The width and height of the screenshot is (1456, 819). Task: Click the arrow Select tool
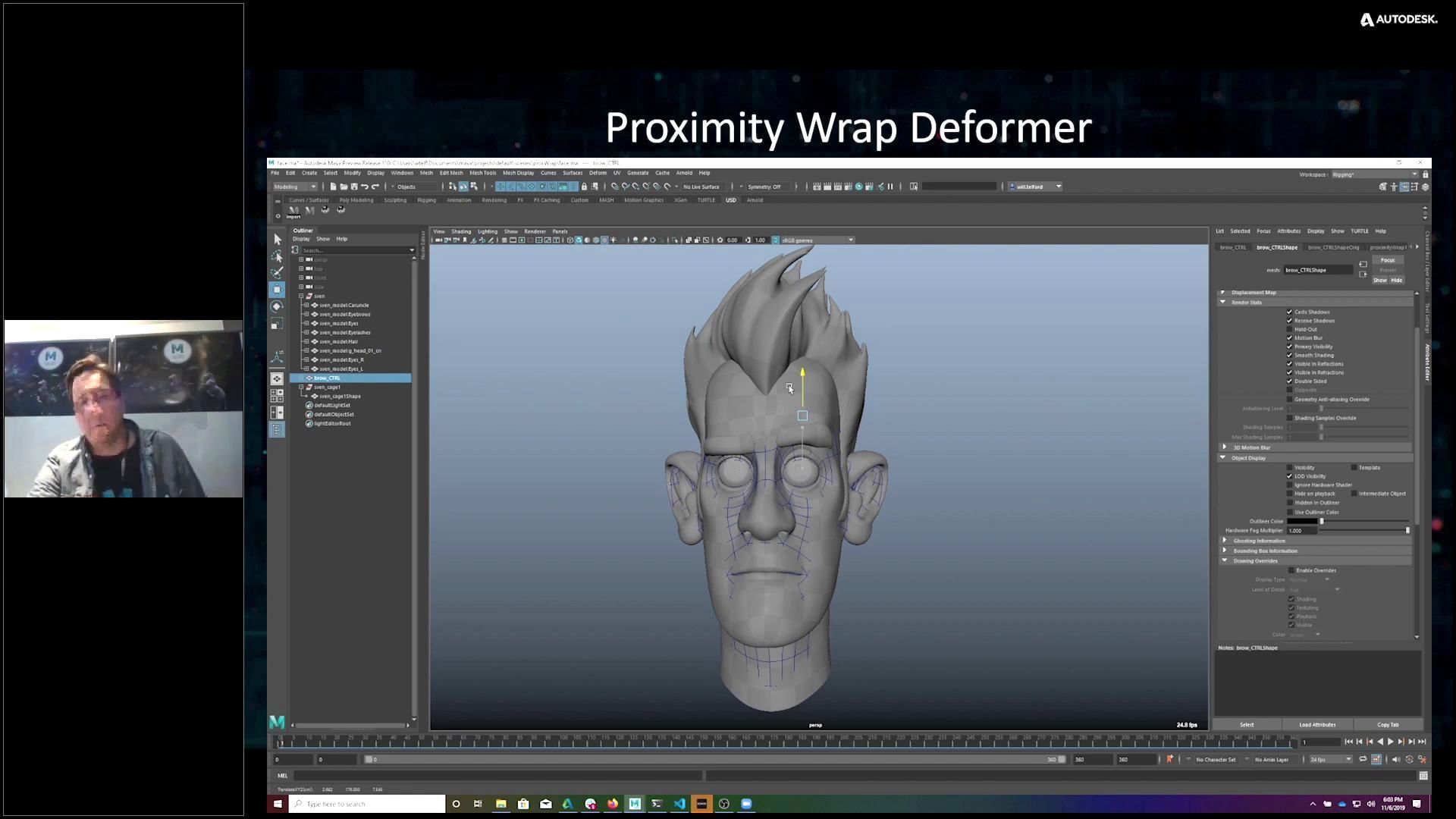point(278,239)
